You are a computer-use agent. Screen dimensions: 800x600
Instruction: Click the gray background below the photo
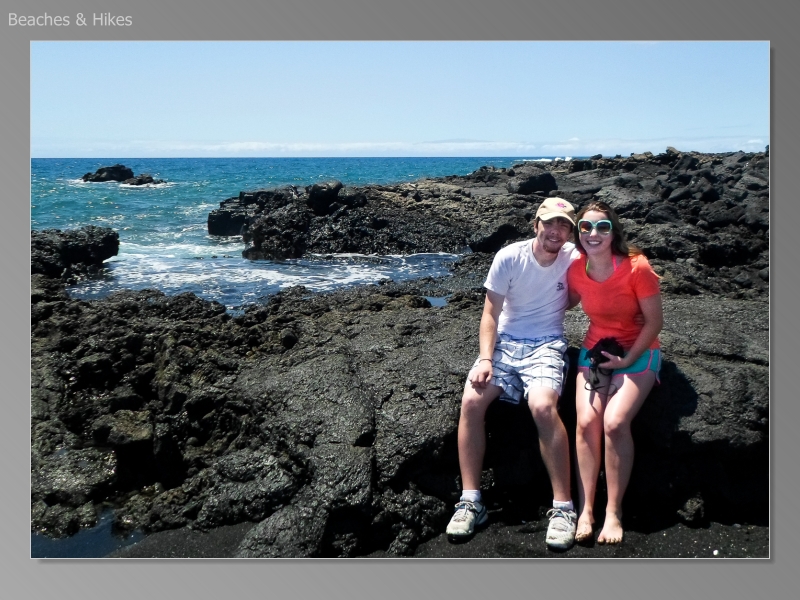[400, 579]
